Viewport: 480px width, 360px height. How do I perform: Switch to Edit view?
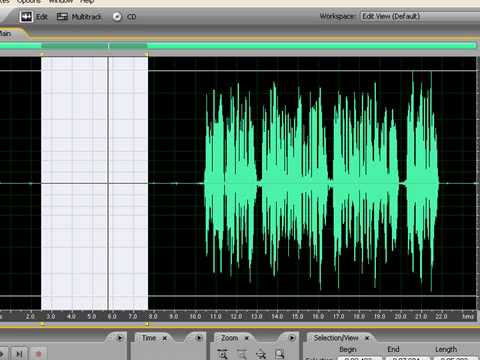tap(34, 17)
